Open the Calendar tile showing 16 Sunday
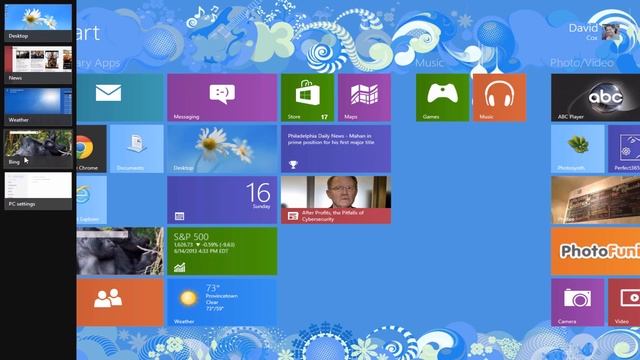Viewport: 640px width, 360px height. click(222, 200)
